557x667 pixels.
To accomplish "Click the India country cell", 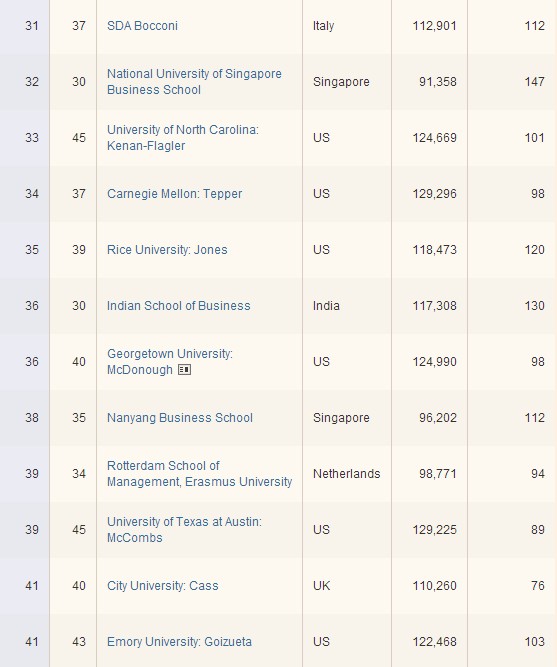I will pos(326,306).
